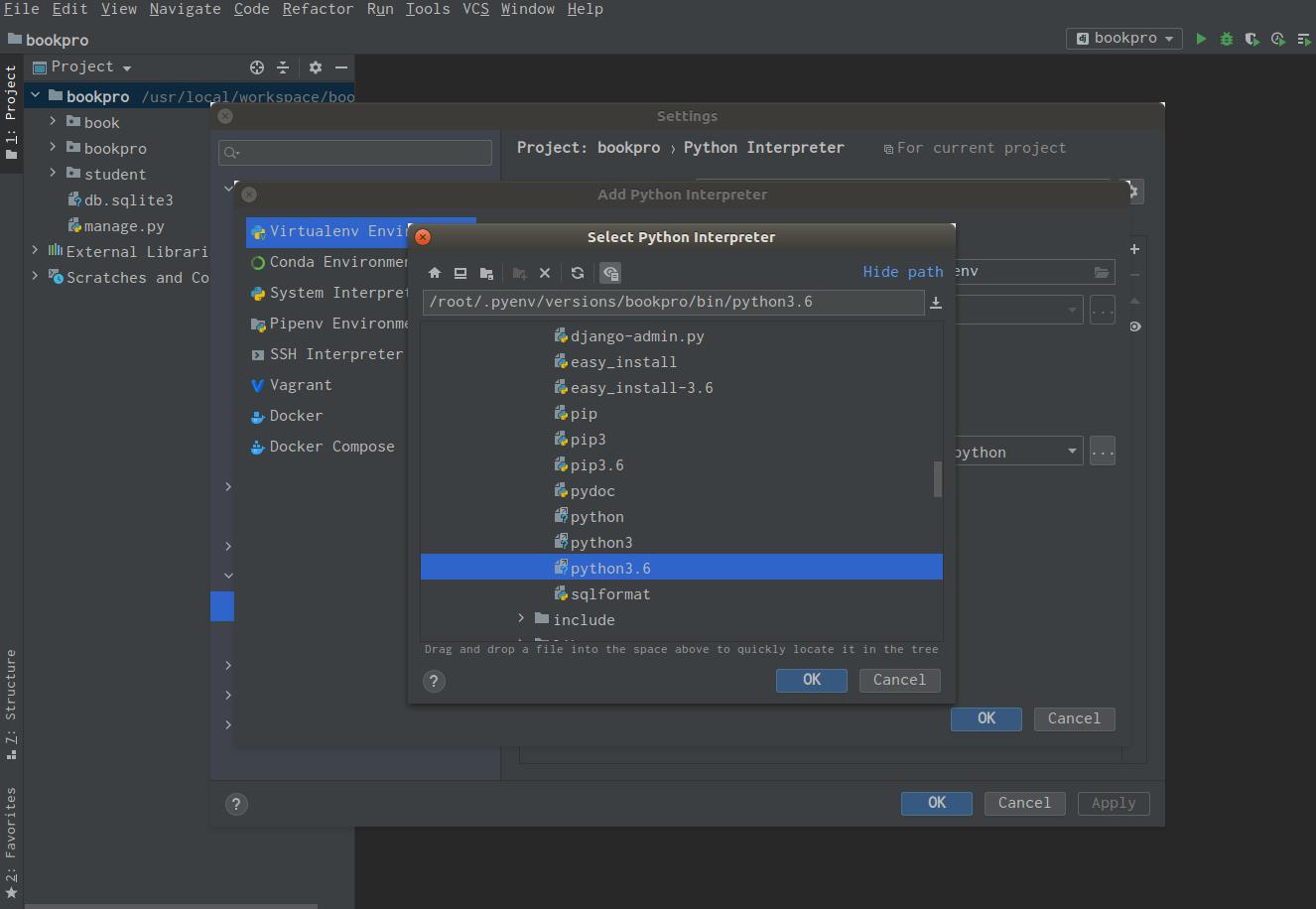The image size is (1316, 909).
Task: Expand Scratches and Consoles node
Action: [36, 276]
